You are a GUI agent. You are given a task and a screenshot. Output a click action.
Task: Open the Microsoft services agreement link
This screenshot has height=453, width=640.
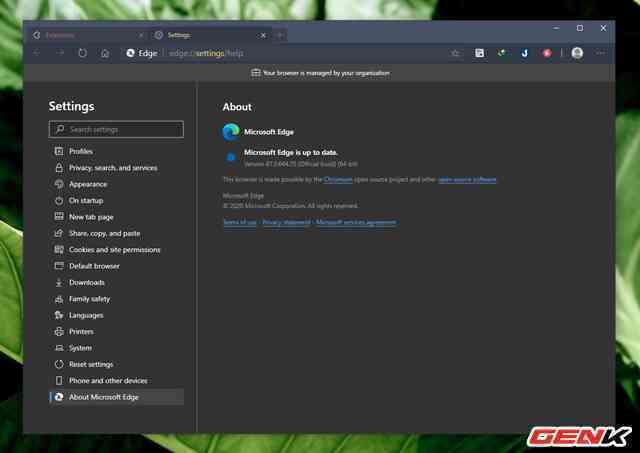pos(356,222)
